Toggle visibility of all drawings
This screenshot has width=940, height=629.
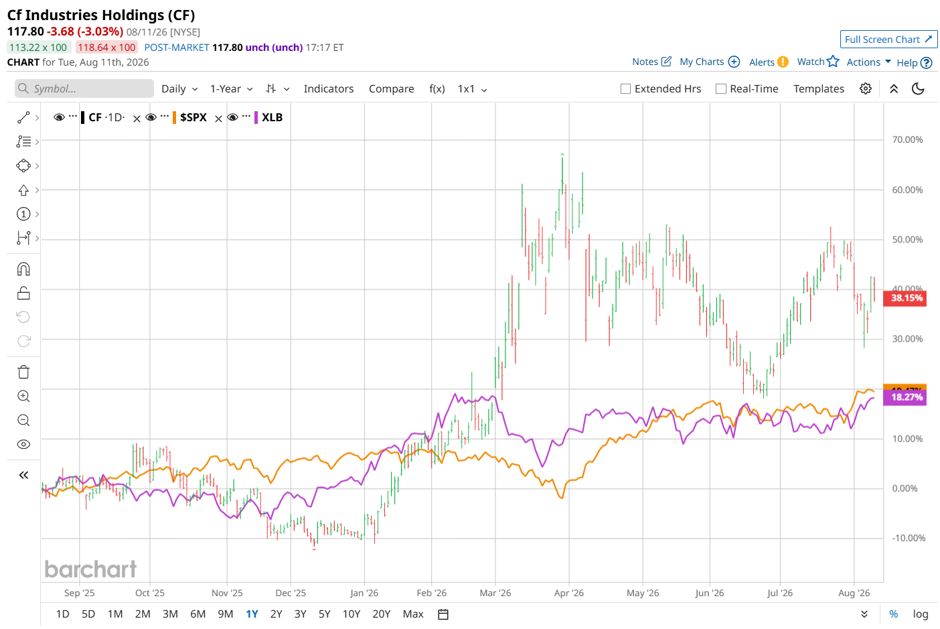point(23,444)
